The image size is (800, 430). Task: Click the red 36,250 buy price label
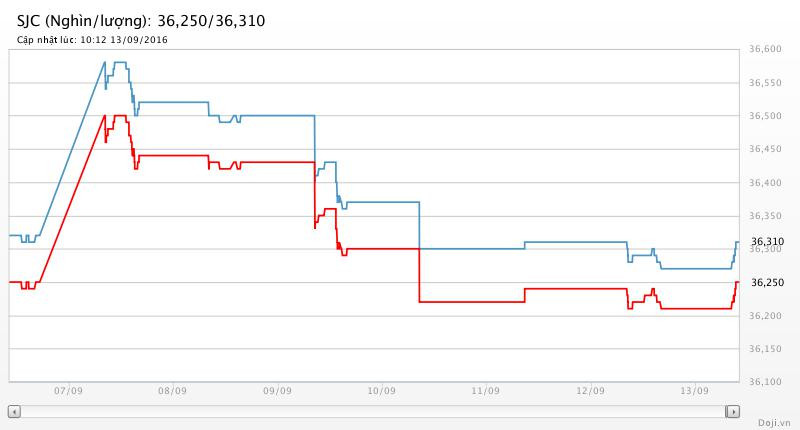[x=767, y=283]
